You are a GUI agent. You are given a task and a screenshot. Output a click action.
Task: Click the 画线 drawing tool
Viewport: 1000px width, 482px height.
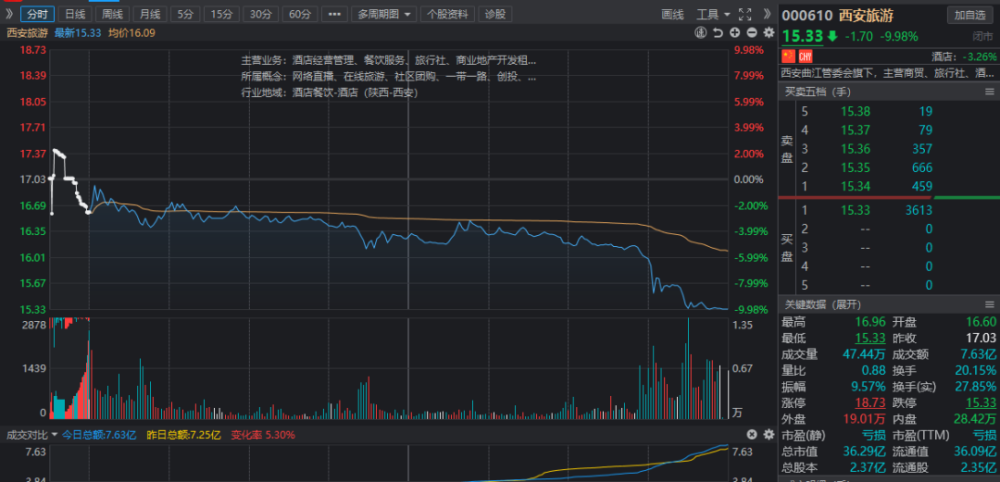point(672,14)
